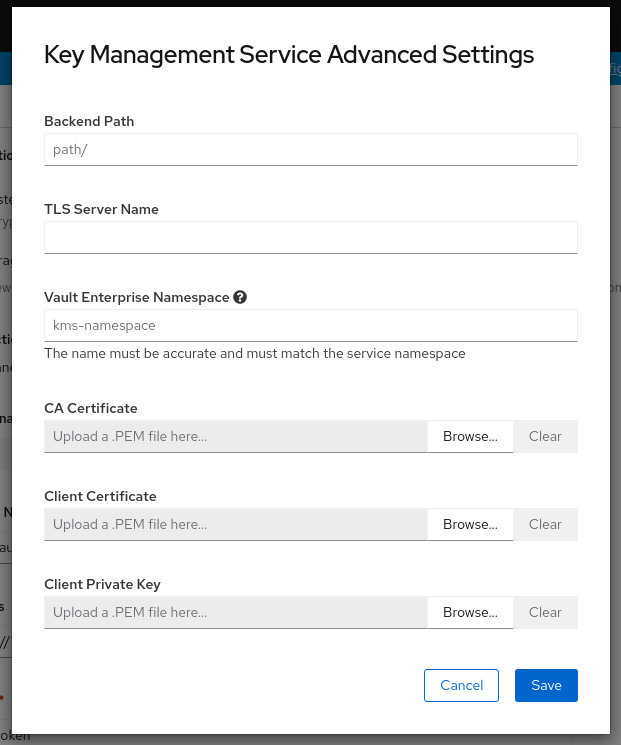
Task: Clear the Client Private Key upload
Action: coord(545,613)
